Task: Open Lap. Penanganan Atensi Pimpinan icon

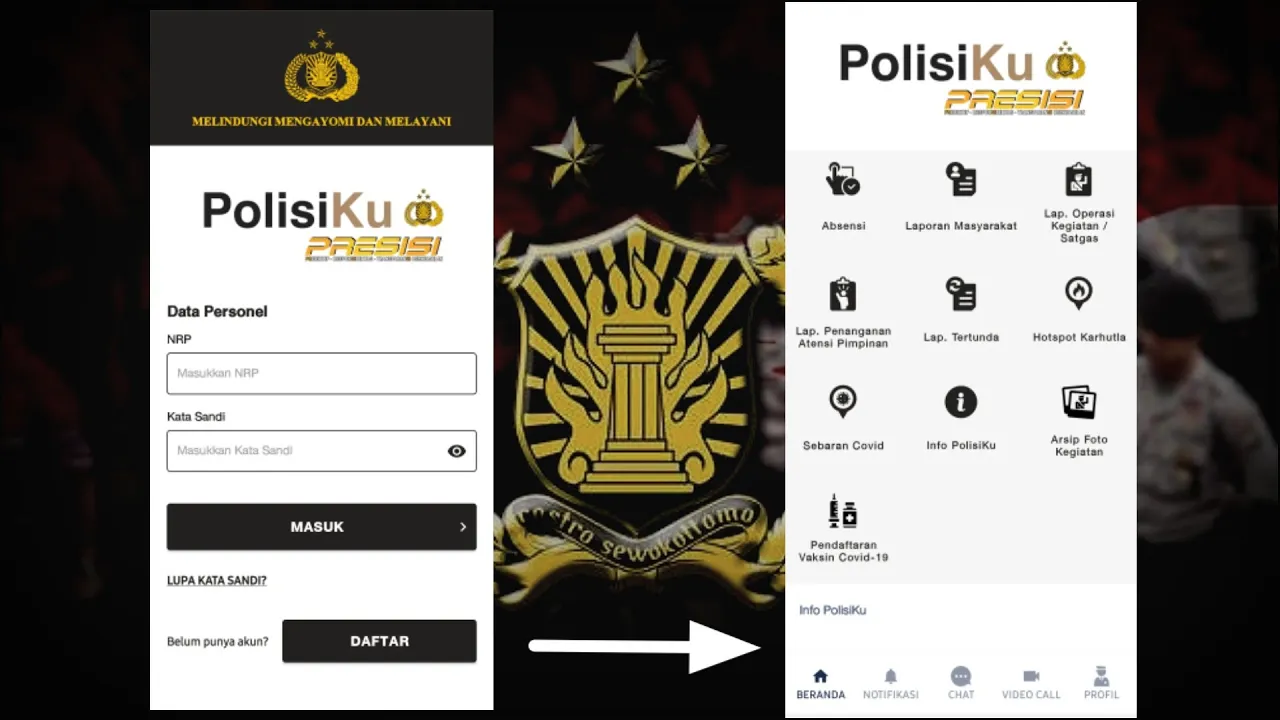Action: [843, 294]
